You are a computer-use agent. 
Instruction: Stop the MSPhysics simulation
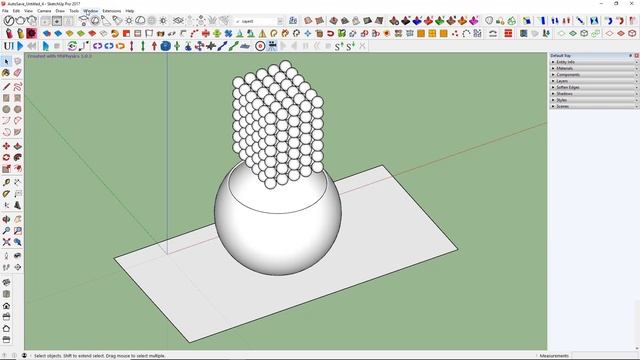pyautogui.click(x=57, y=46)
